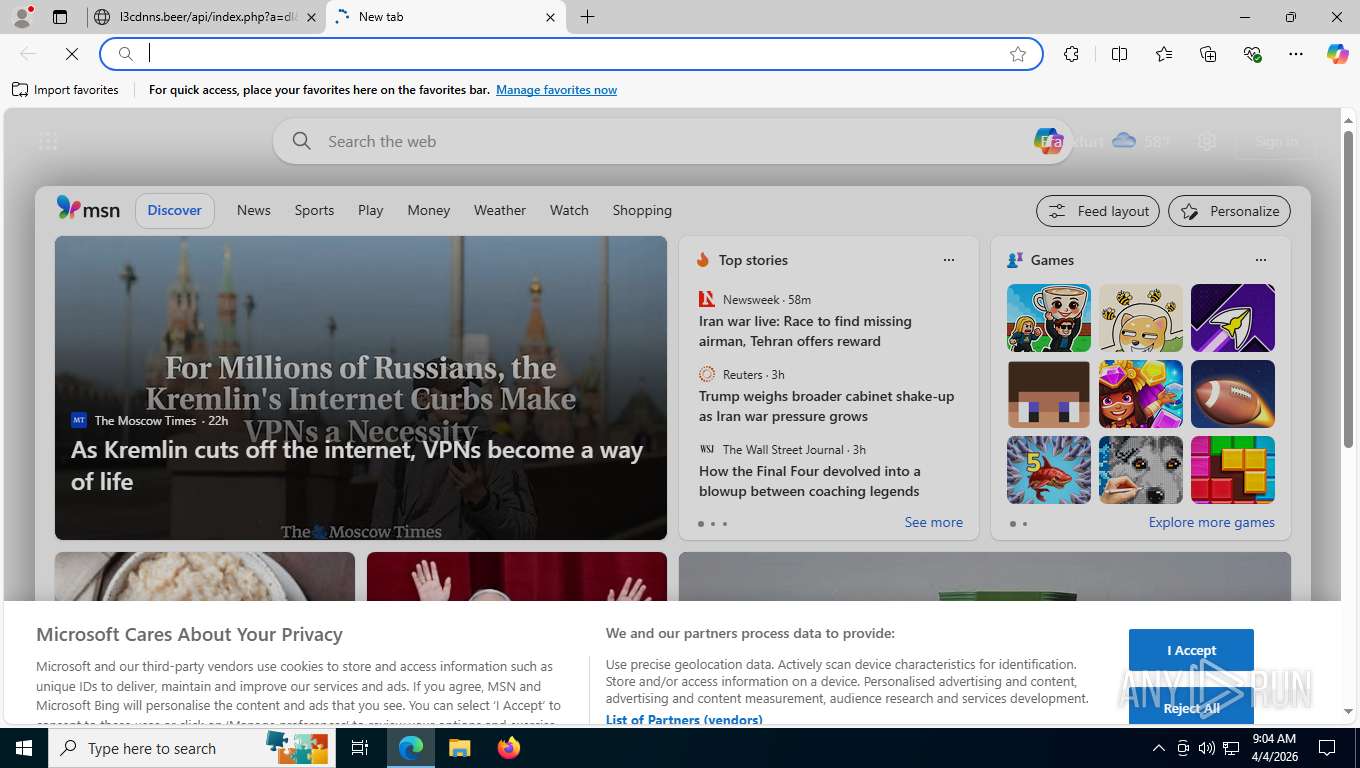Open the Collections icon
This screenshot has width=1360, height=768.
coord(1208,54)
